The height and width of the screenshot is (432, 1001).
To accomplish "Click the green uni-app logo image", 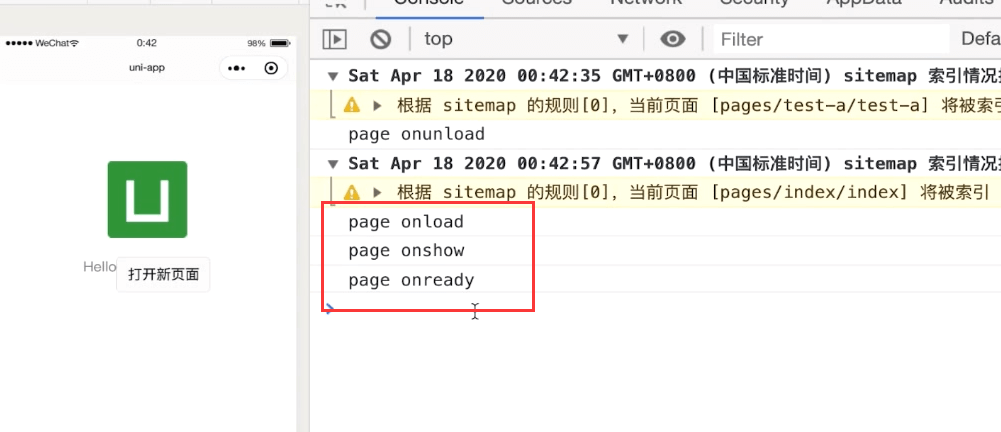I will (147, 199).
